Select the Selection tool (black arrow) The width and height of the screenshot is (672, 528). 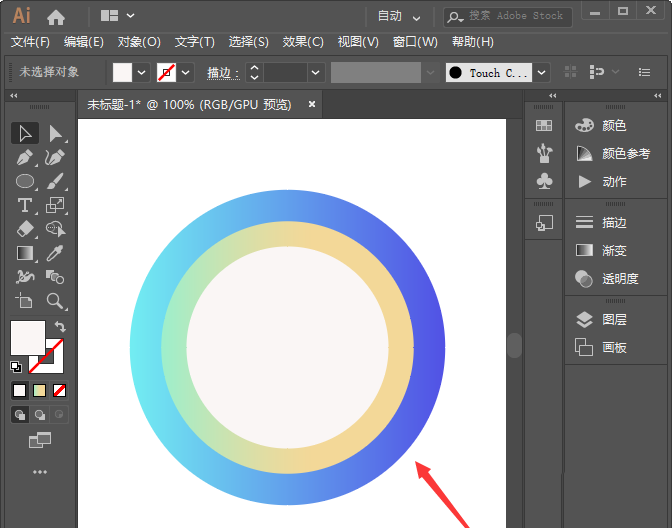pyautogui.click(x=25, y=134)
